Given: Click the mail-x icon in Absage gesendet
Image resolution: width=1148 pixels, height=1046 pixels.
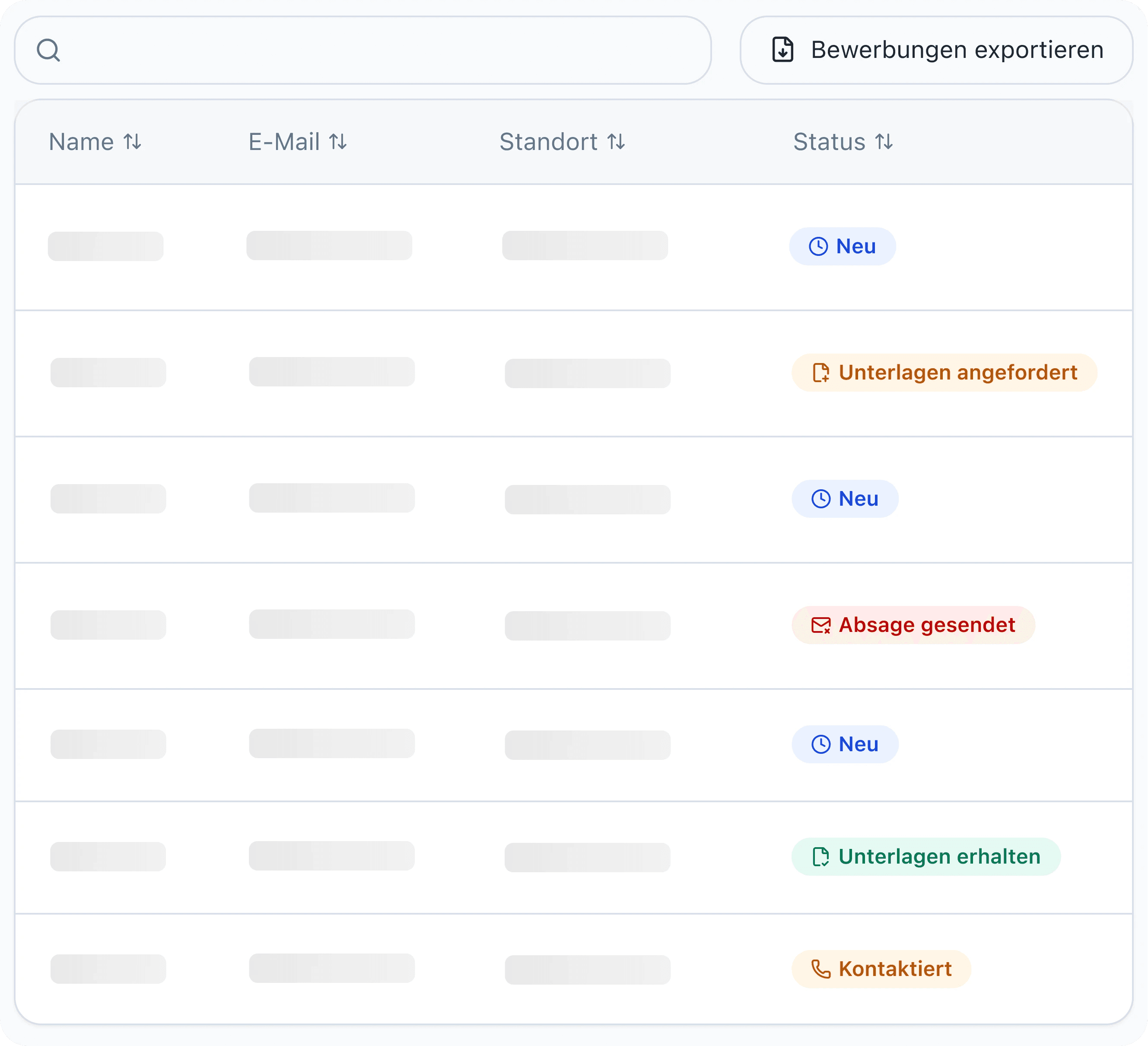Looking at the screenshot, I should tap(820, 625).
